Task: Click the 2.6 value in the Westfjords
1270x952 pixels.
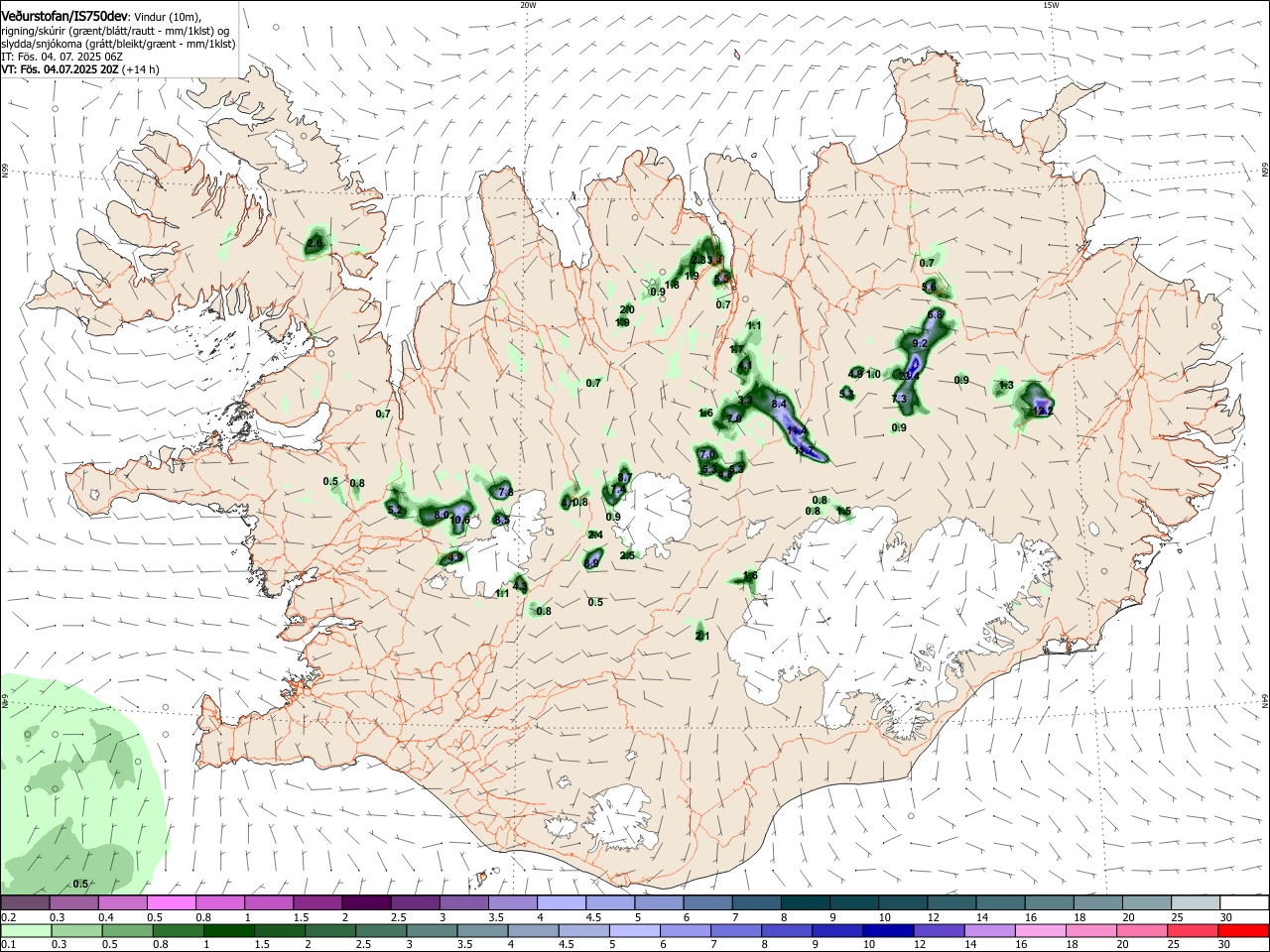Action: coord(316,243)
